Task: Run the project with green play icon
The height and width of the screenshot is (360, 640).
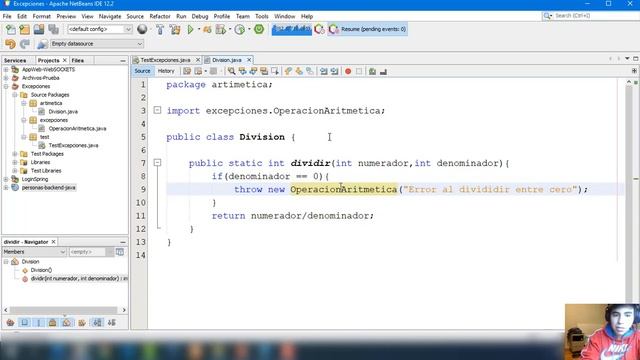Action: coord(190,29)
